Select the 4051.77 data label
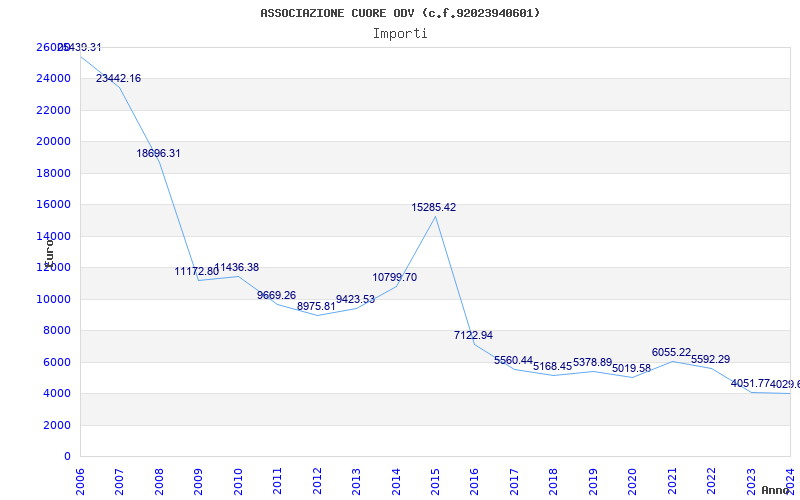Screen dimensions: 800x500 click(751, 384)
